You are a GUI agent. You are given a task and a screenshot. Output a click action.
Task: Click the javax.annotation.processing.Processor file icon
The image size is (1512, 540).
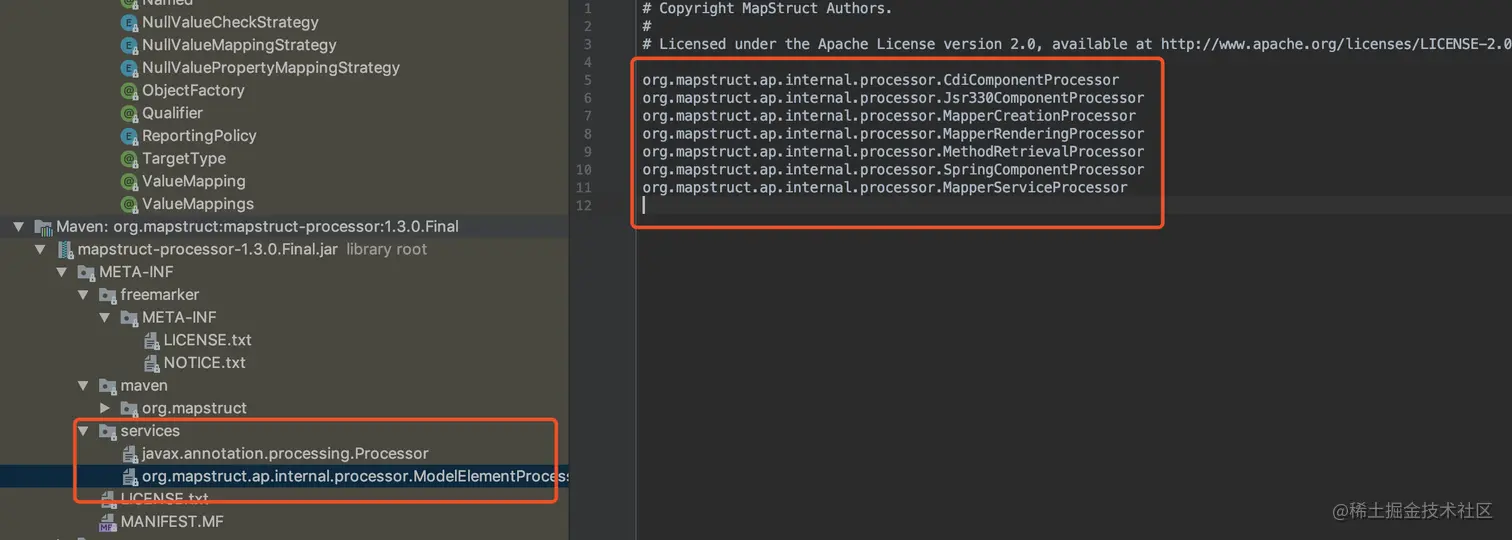130,454
